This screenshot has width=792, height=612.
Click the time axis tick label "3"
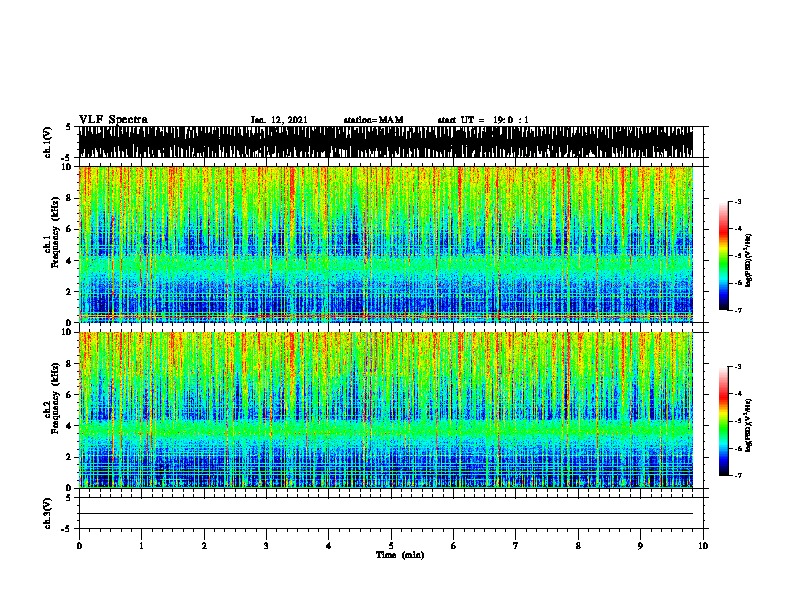coord(266,546)
